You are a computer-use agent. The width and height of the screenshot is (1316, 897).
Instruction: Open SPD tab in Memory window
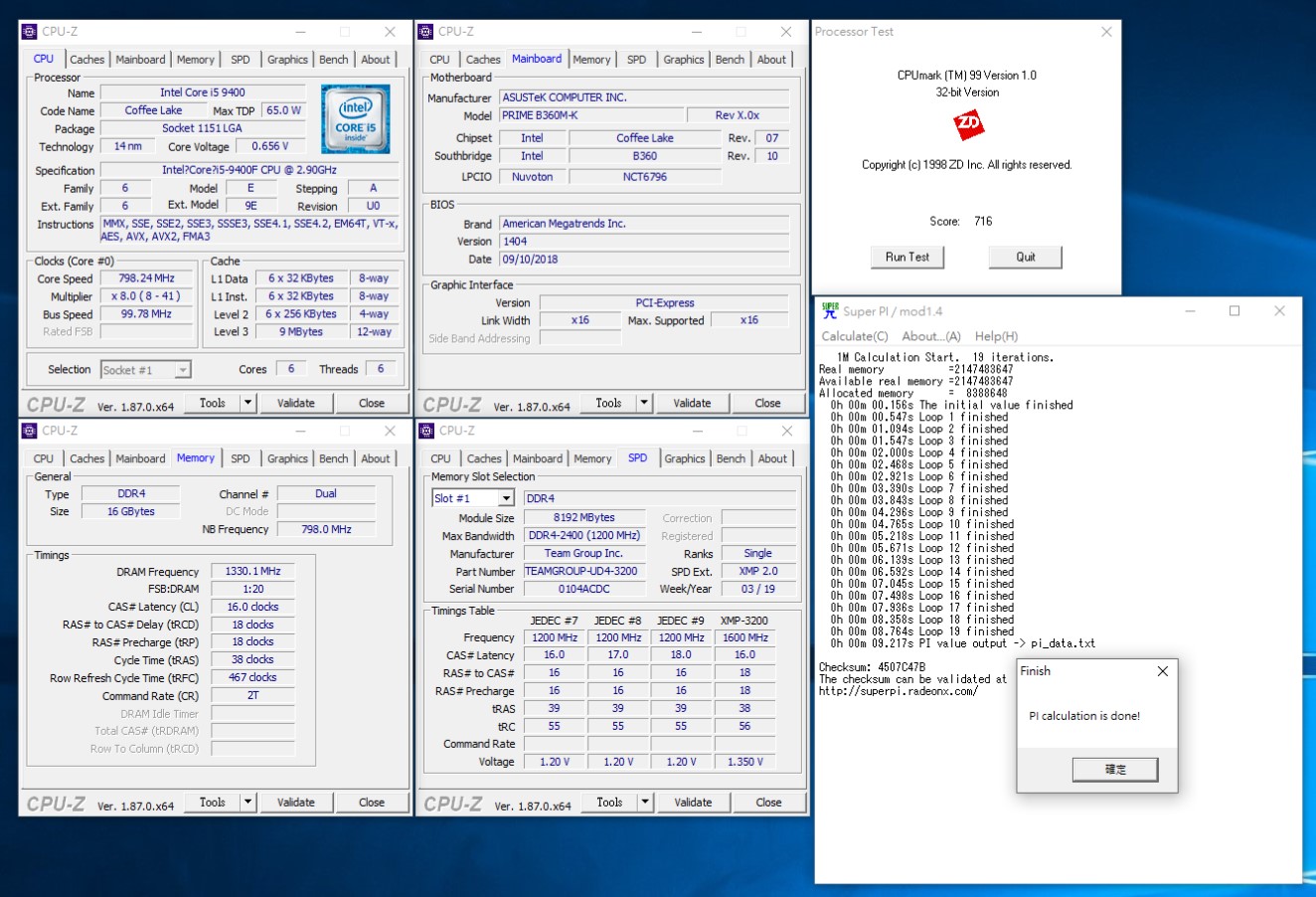241,458
